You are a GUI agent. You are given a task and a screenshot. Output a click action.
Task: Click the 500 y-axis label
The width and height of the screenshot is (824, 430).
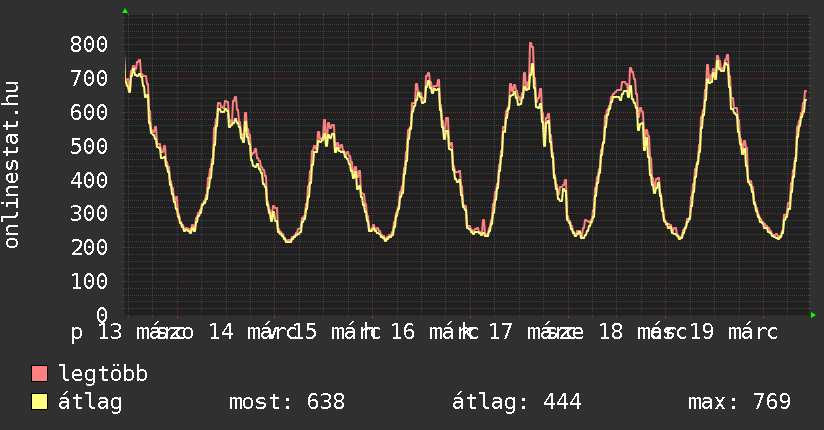(90, 146)
